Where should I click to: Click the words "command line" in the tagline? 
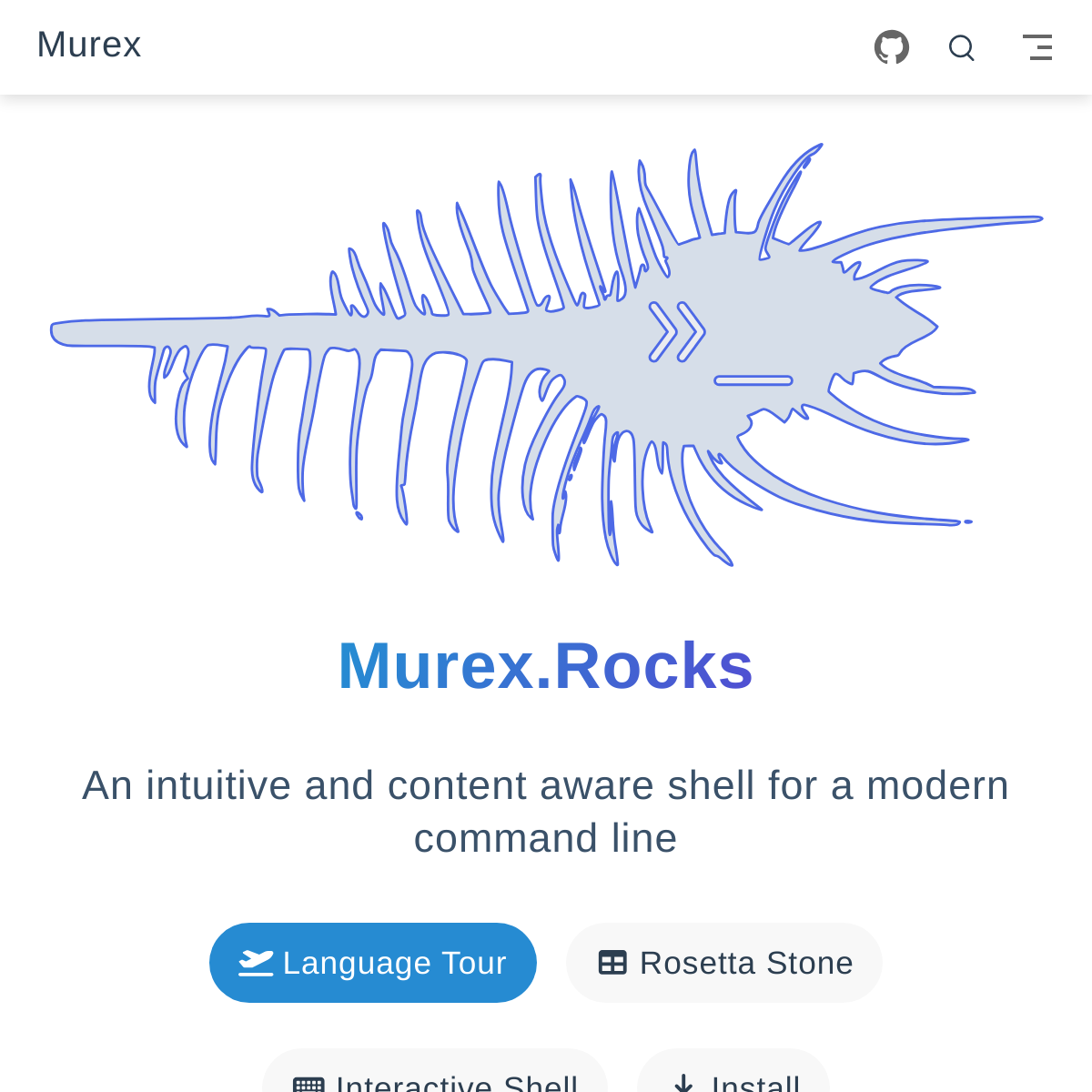(x=545, y=838)
